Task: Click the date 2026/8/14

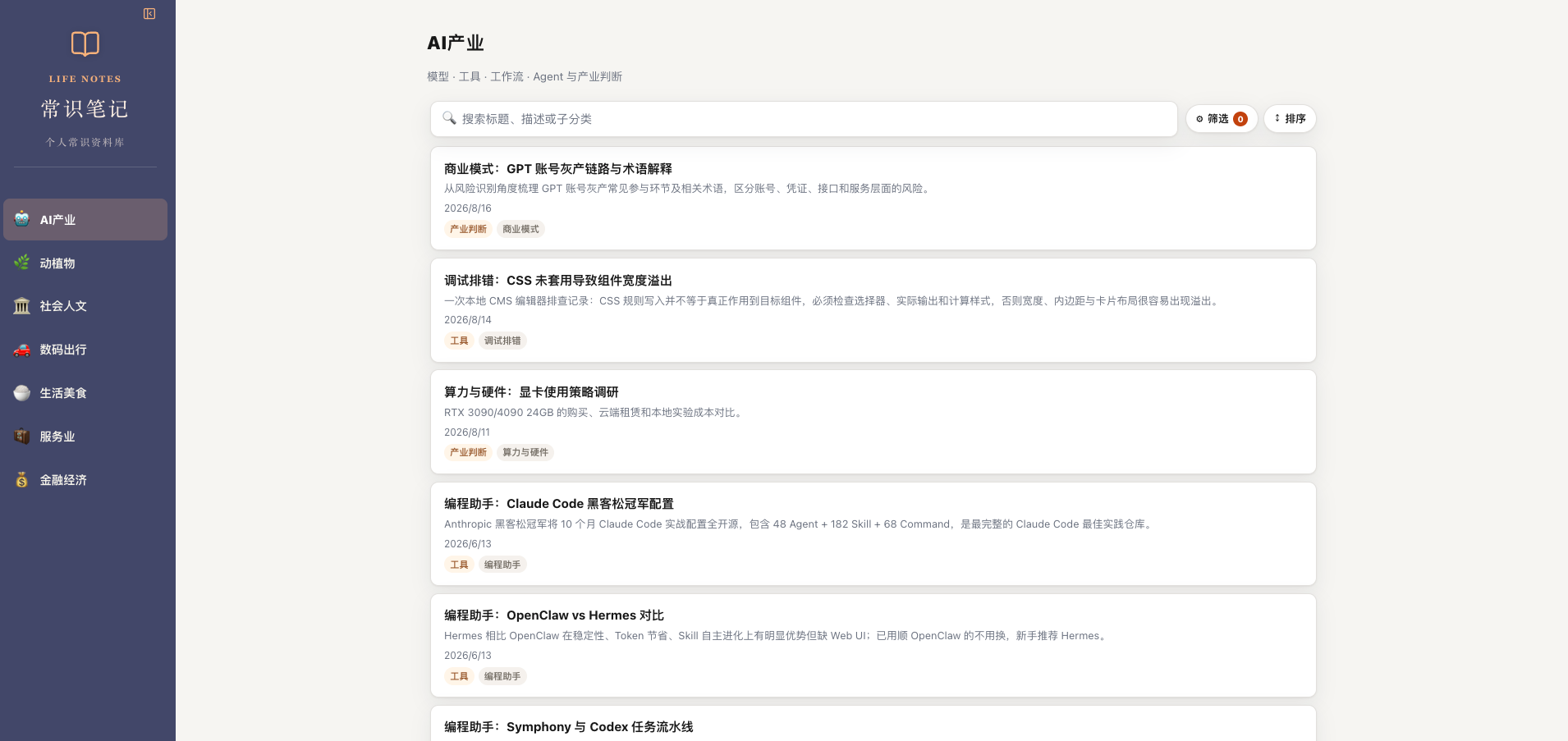Action: coord(468,320)
